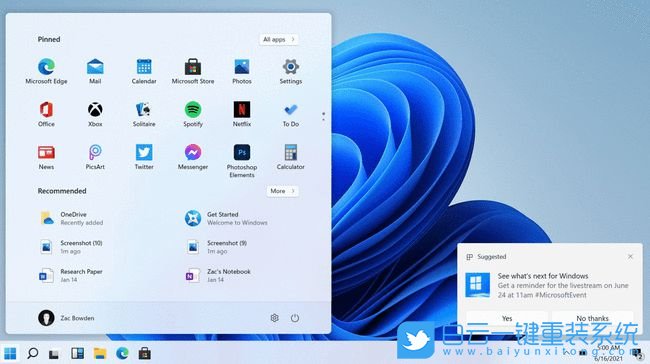Open Screenshot (10) file
Image resolution: width=650 pixels, height=364 pixels.
71,247
